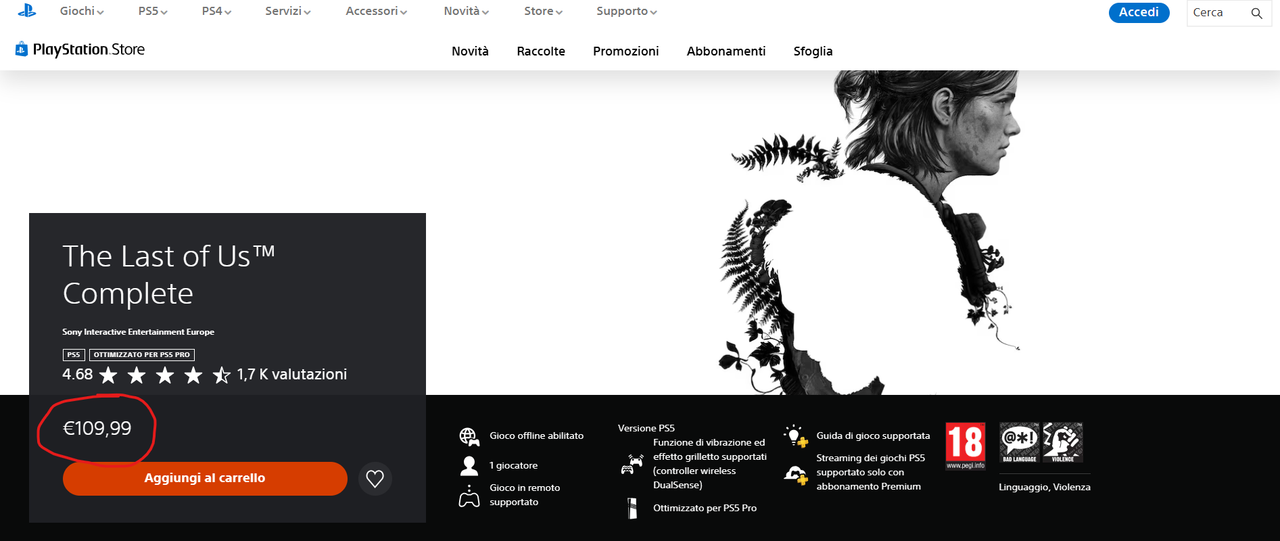Open the Accessori dropdown menu
Screen dimensions: 1280x541
378,11
